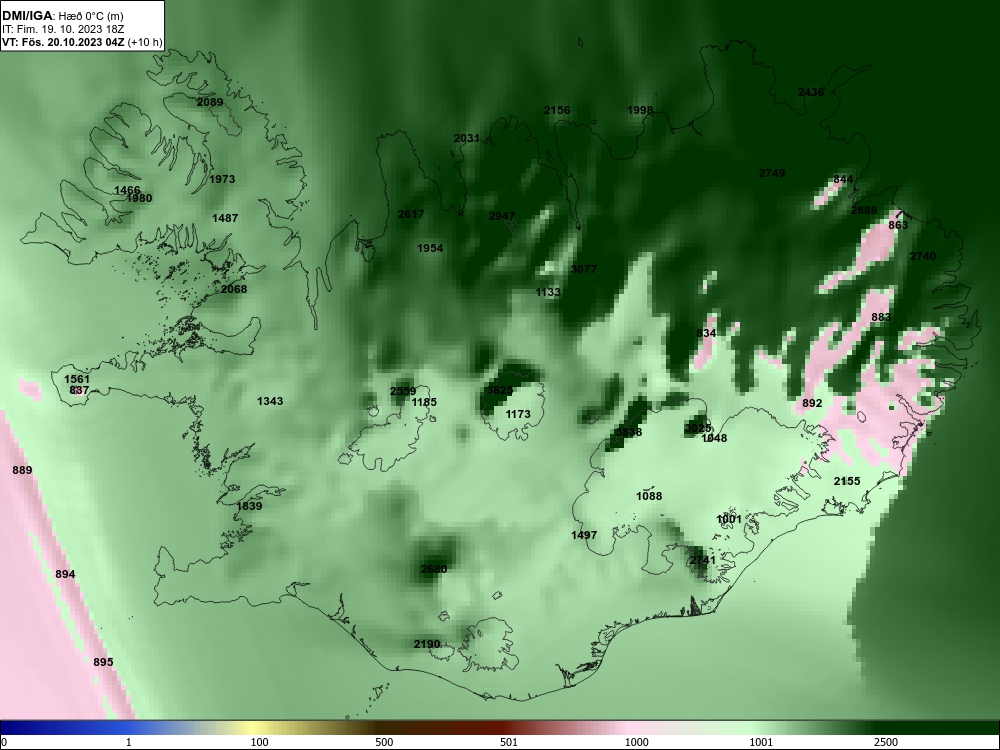Click the 500 legend tick label

[384, 742]
